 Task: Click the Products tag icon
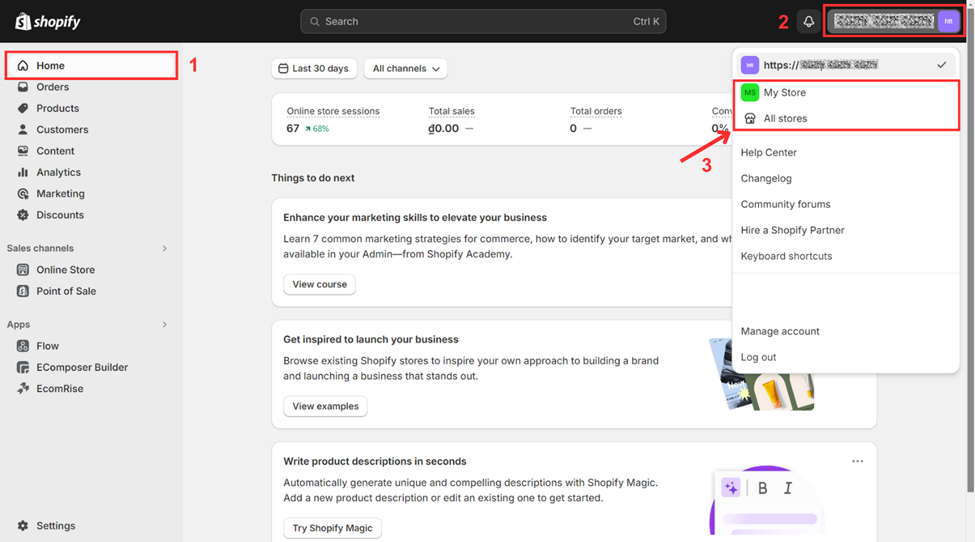(23, 108)
